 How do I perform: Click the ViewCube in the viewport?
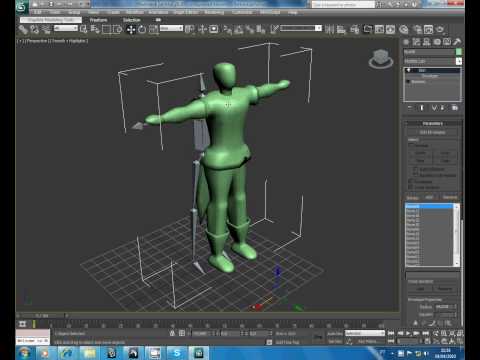pyautogui.click(x=381, y=59)
